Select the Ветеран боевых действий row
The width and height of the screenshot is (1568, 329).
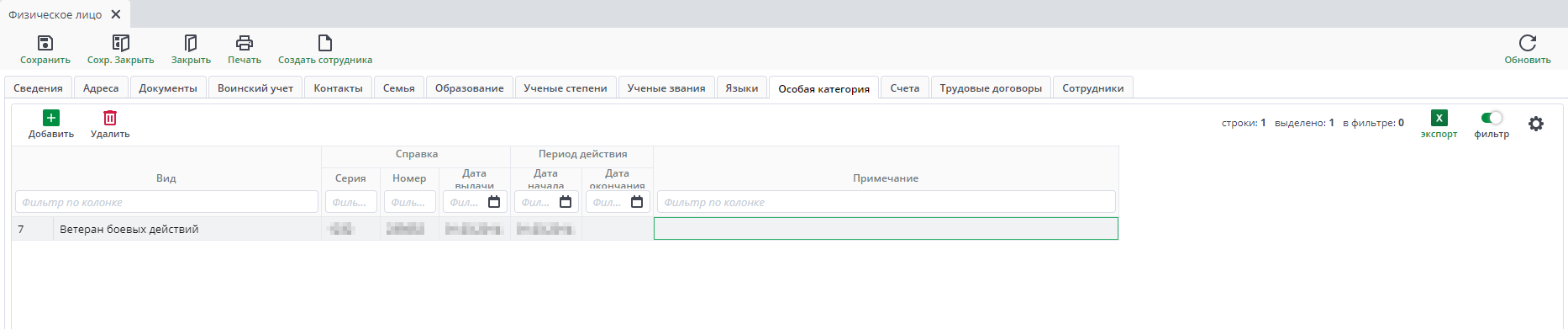(x=565, y=229)
